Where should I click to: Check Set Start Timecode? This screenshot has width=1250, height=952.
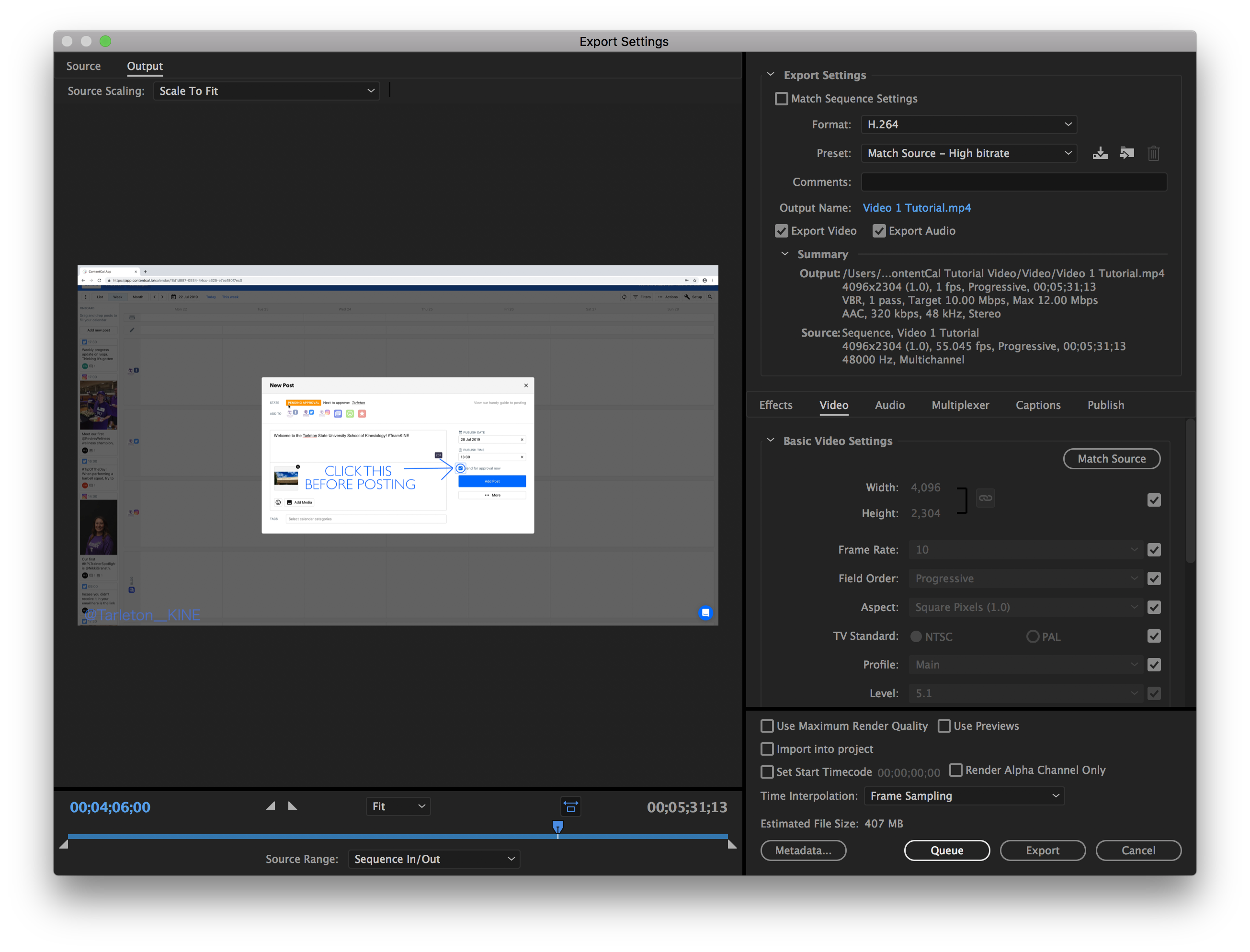767,772
